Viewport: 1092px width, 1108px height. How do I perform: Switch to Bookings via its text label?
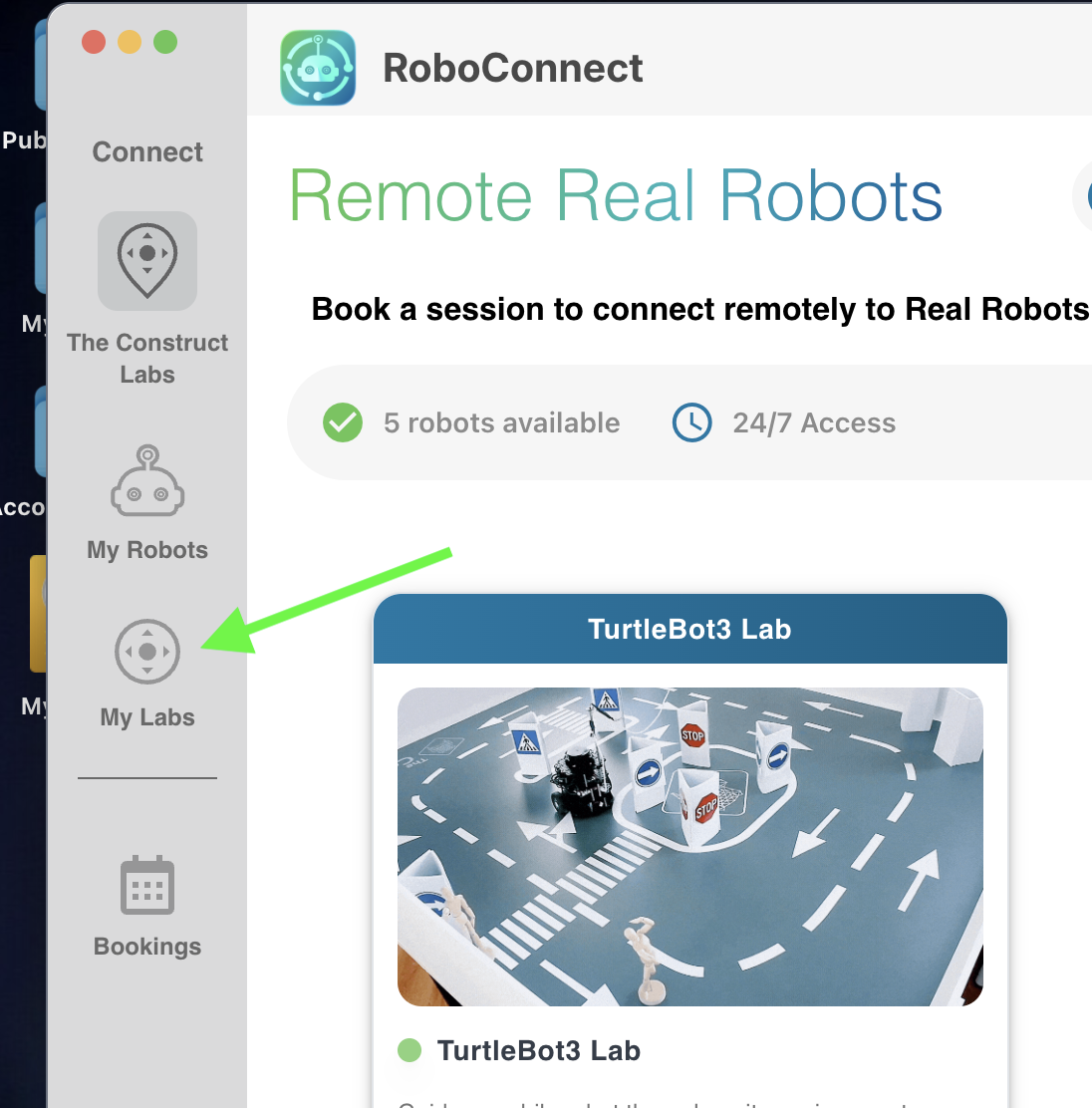(x=147, y=947)
